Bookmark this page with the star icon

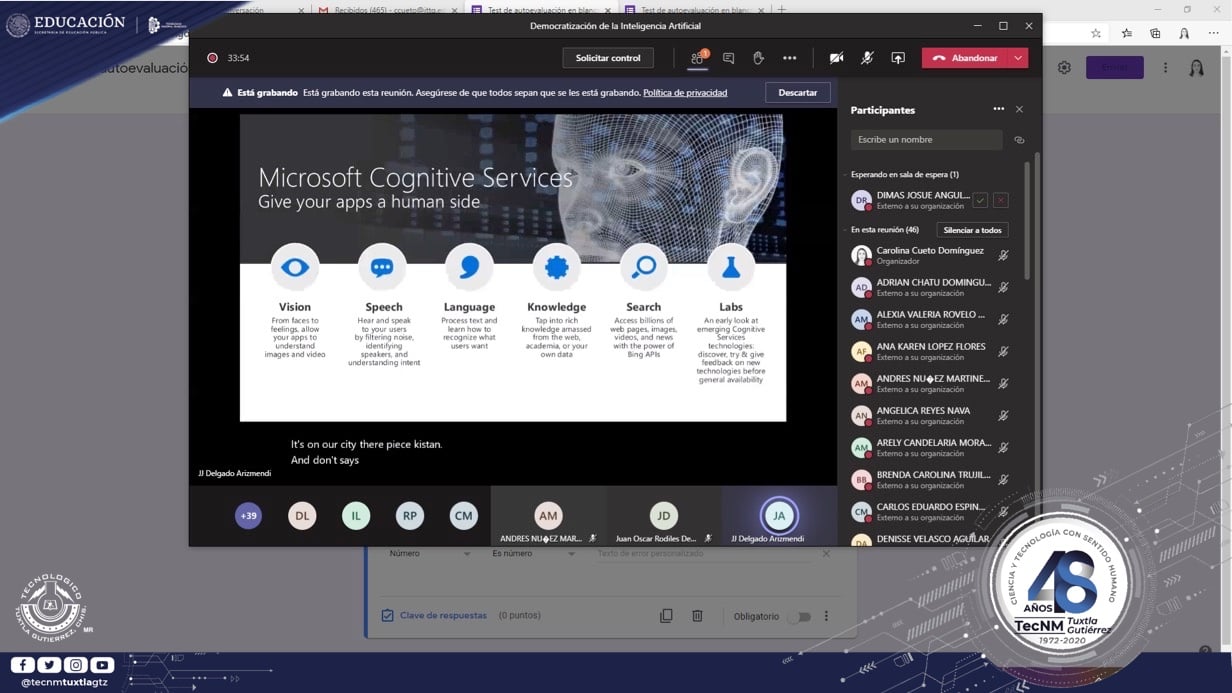click(1097, 33)
